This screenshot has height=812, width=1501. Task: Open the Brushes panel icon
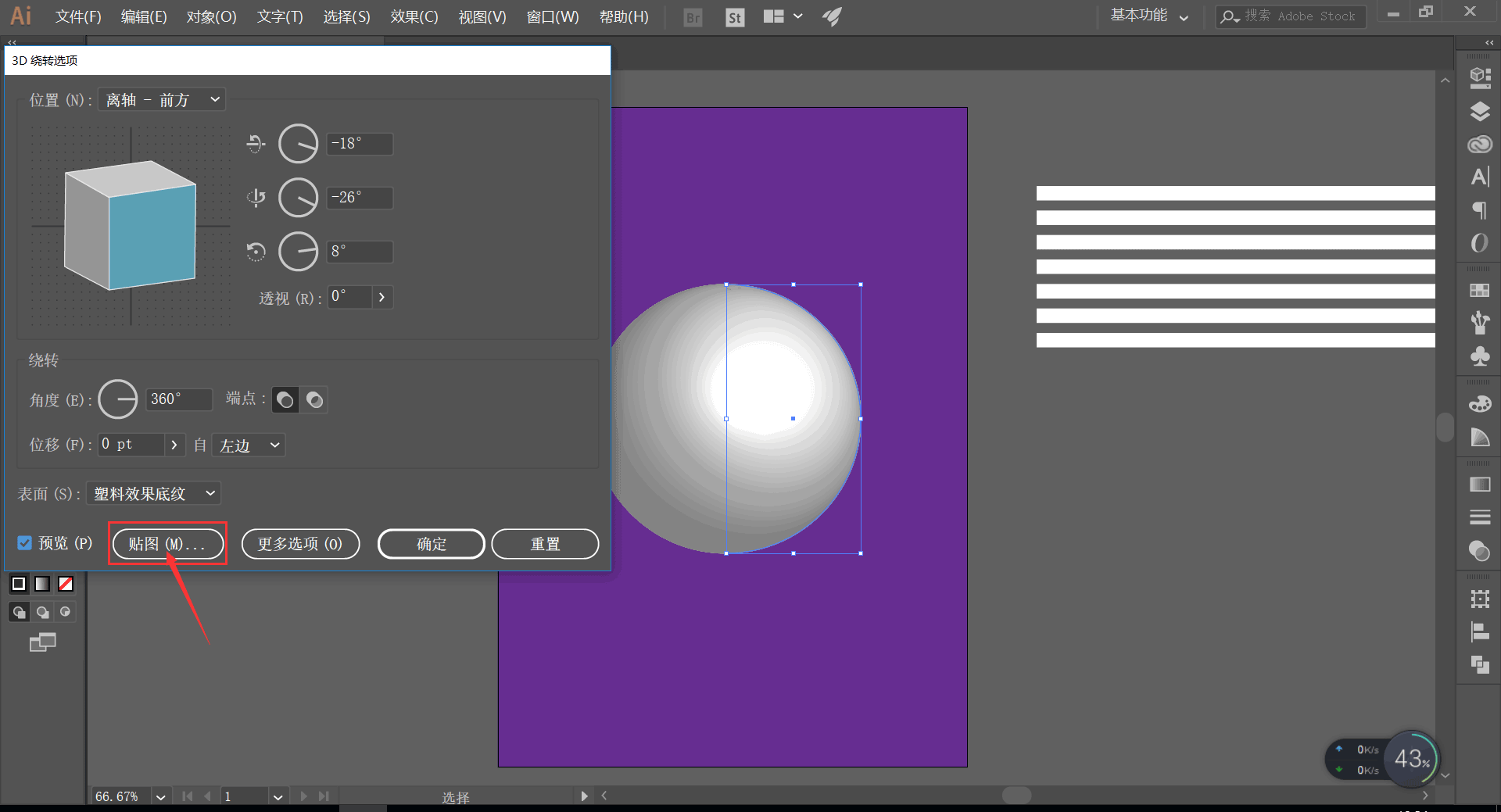(x=1479, y=323)
